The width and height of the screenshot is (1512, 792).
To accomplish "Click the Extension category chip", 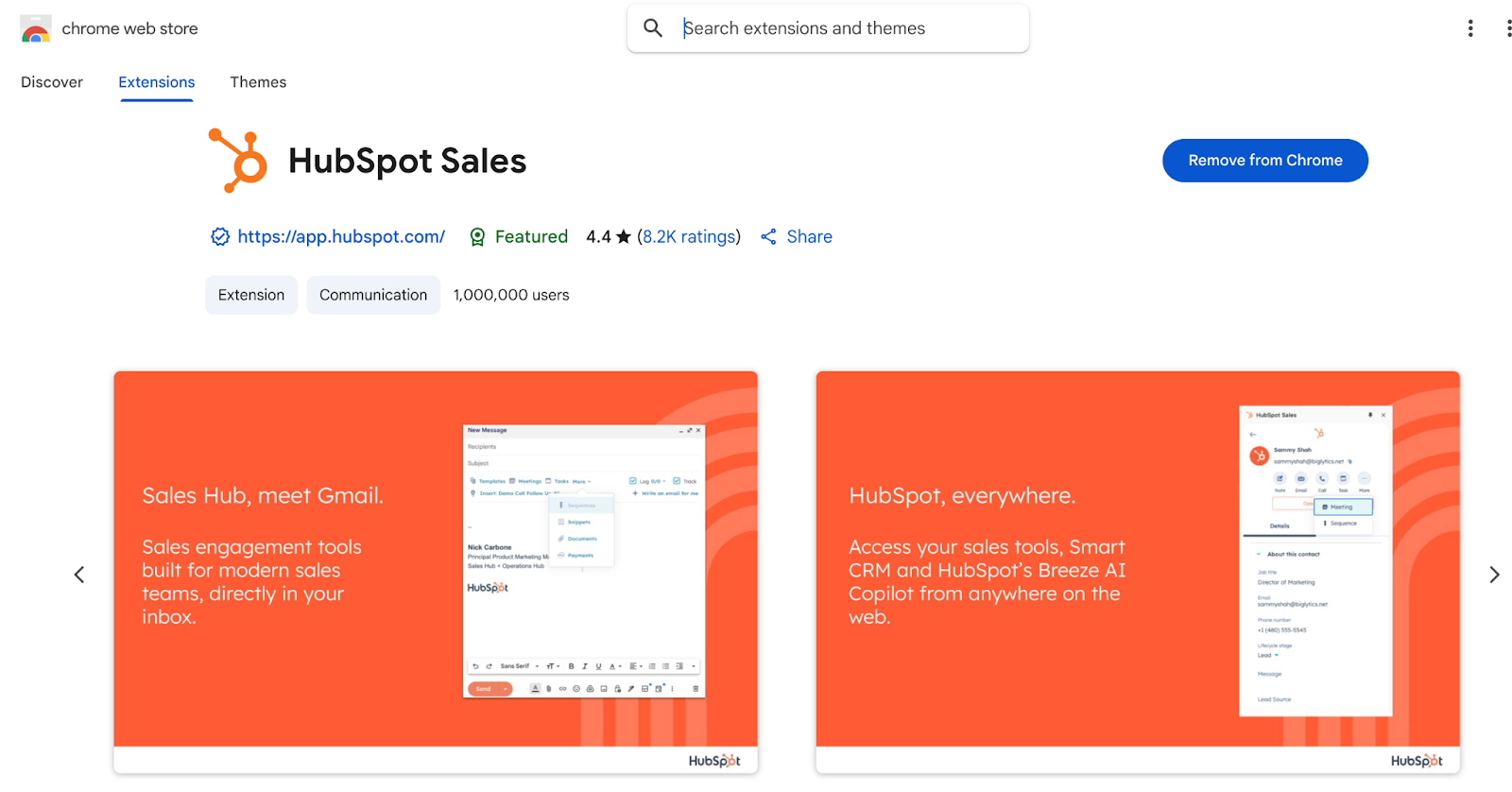I will pyautogui.click(x=251, y=295).
